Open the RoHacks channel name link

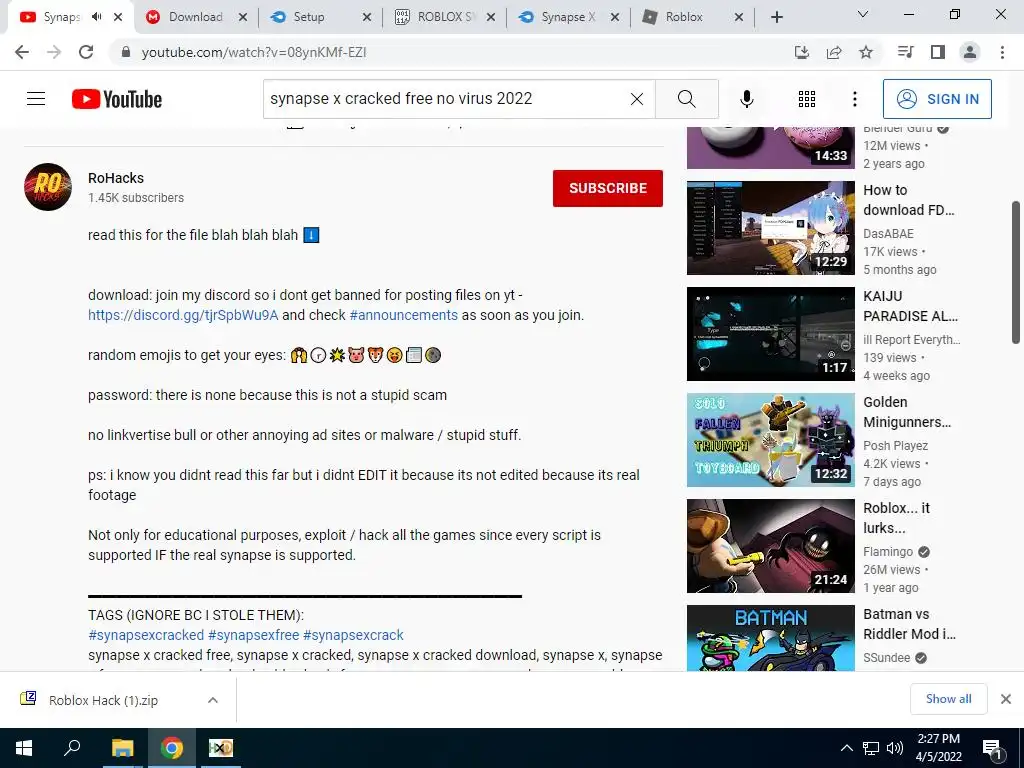click(116, 178)
